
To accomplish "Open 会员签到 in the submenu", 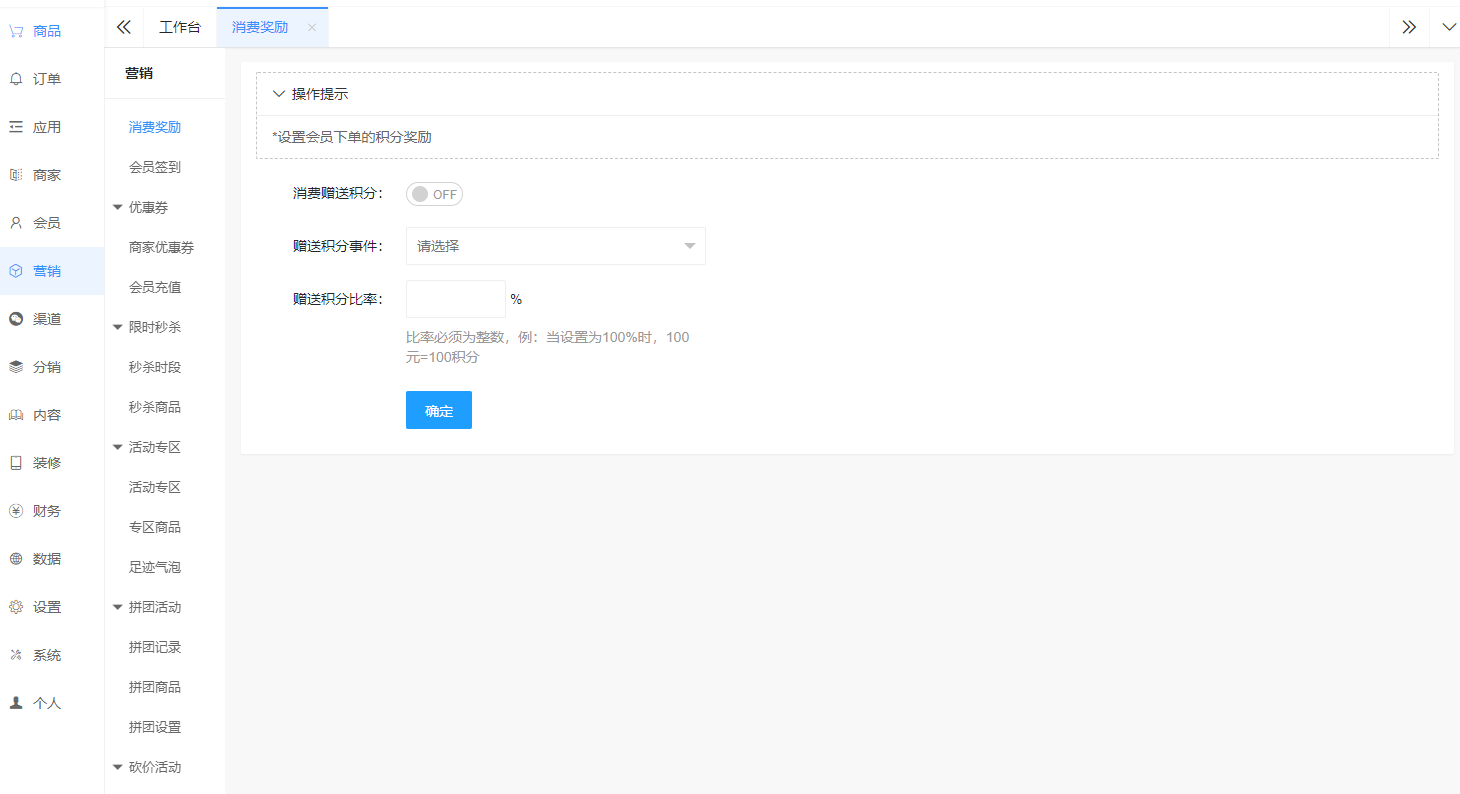I will [x=155, y=167].
